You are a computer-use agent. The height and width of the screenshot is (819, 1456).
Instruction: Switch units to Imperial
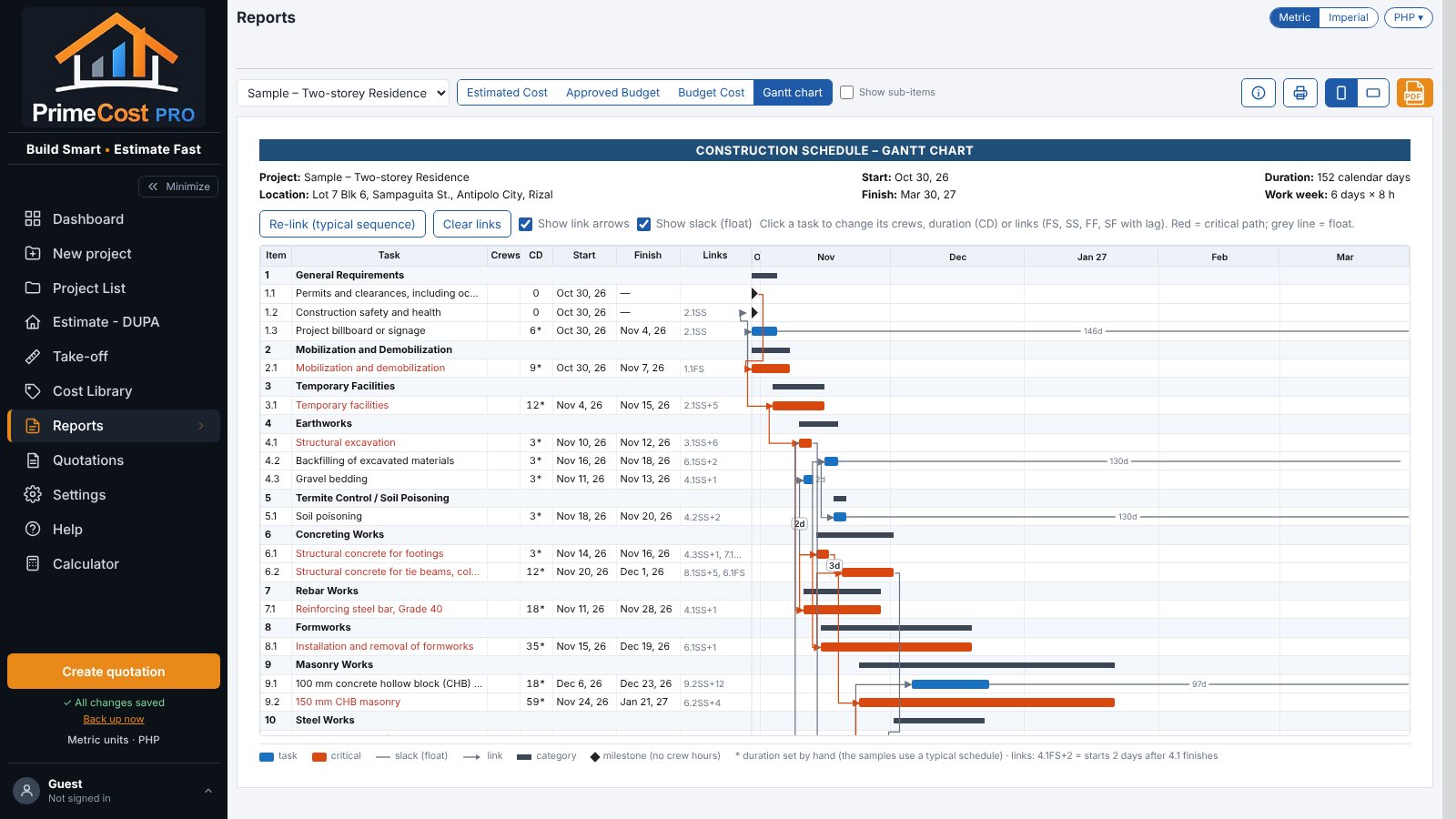1348,17
